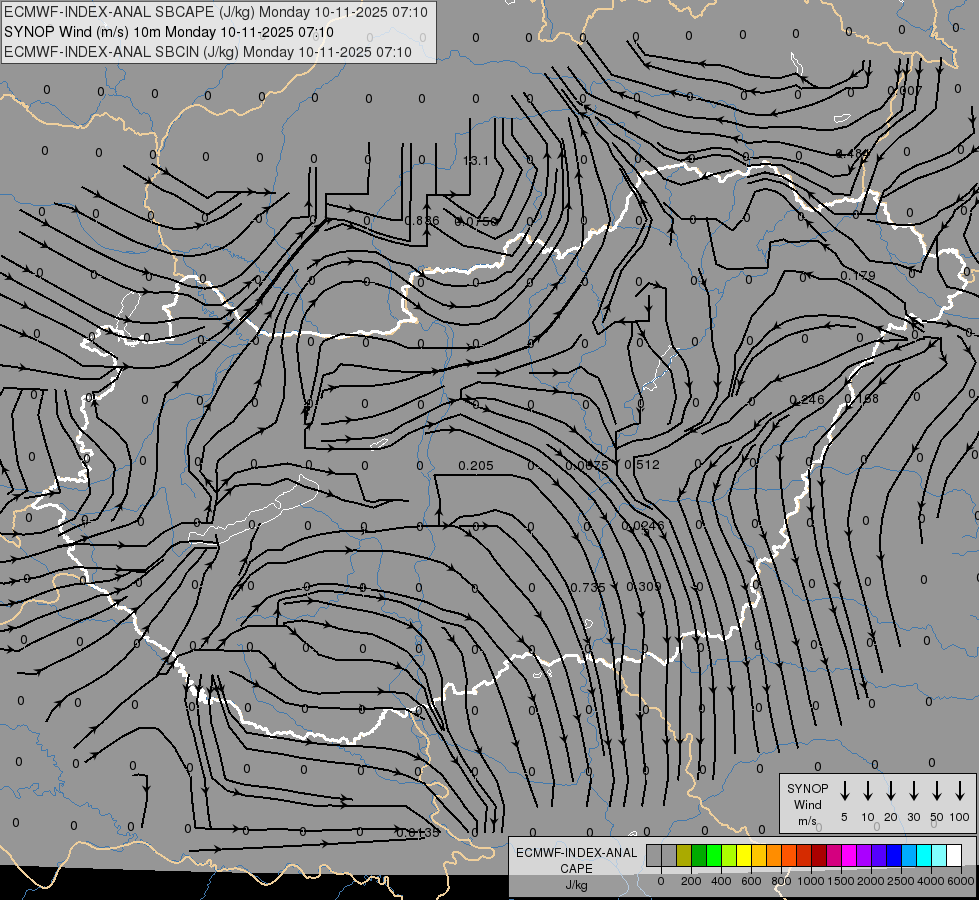Click the 0.735 value on the map
The height and width of the screenshot is (900, 979).
point(588,587)
